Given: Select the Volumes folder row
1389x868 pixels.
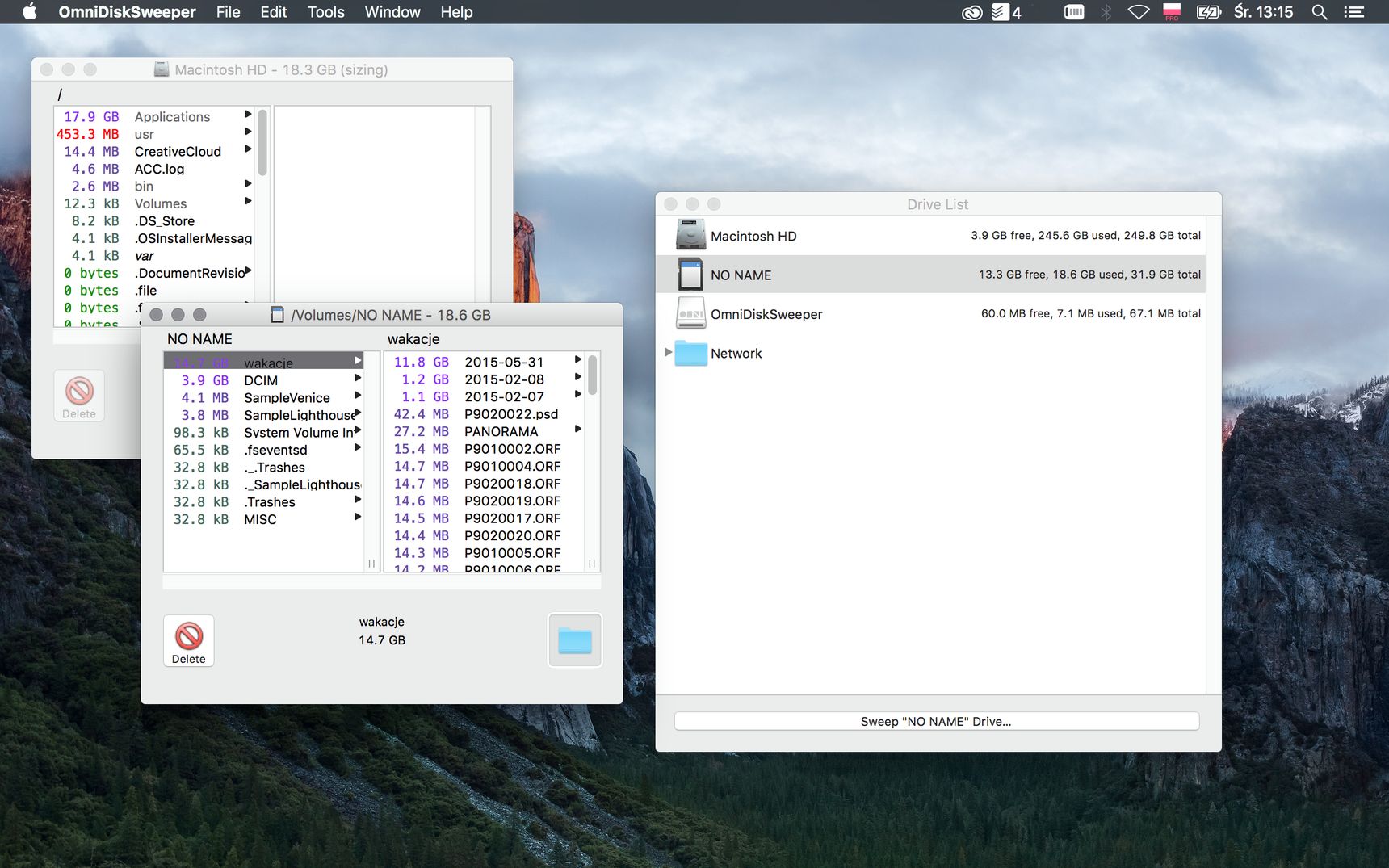Looking at the screenshot, I should tap(153, 203).
